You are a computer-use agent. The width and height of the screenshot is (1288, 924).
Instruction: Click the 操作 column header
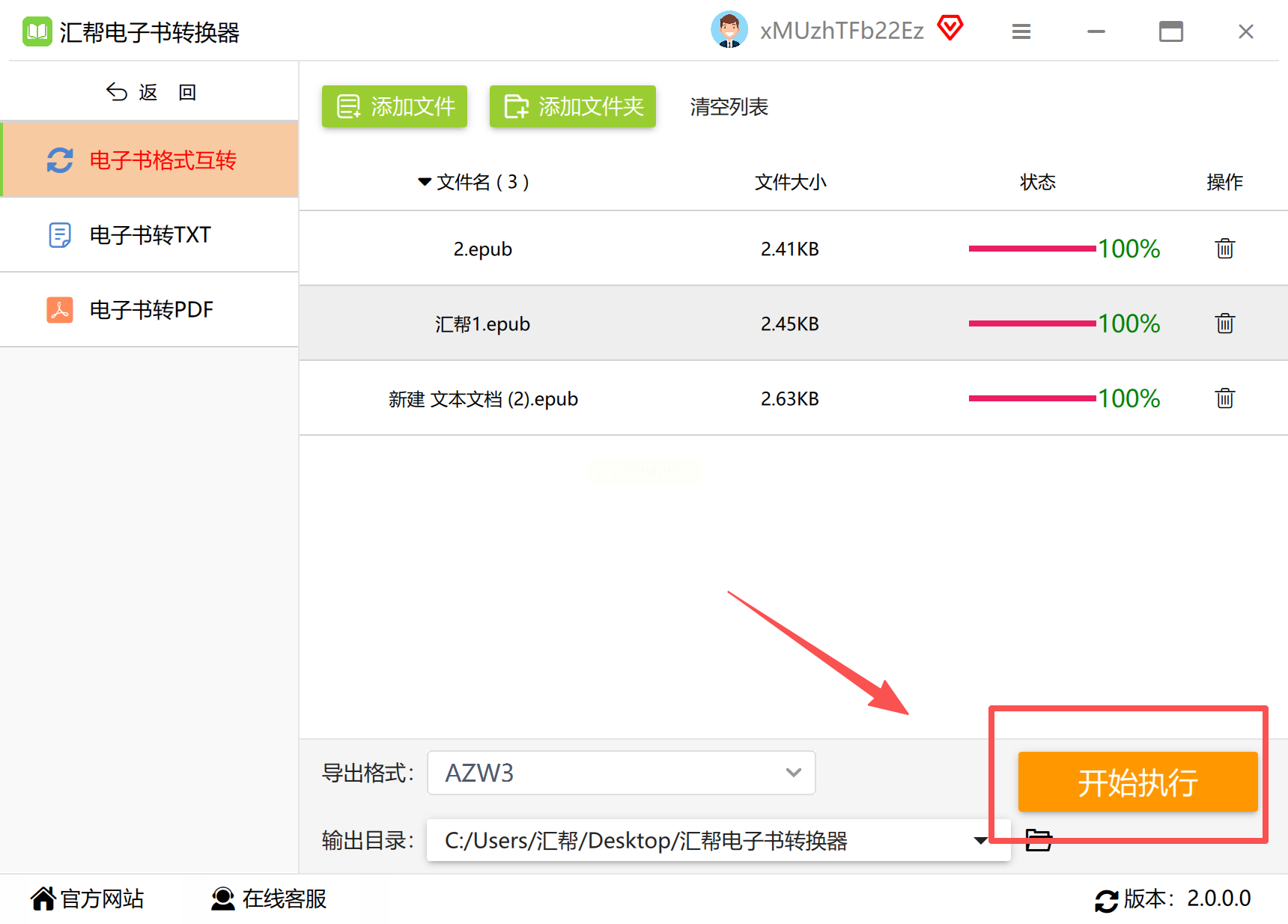(x=1225, y=182)
